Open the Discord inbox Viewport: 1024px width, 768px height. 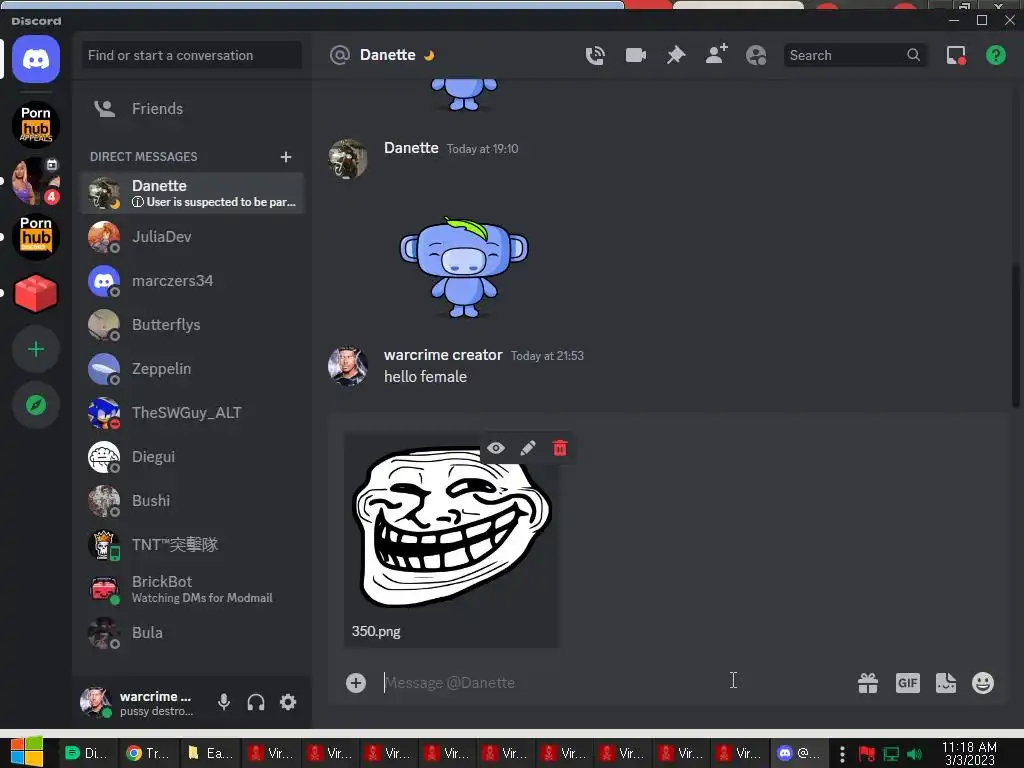[x=956, y=56]
